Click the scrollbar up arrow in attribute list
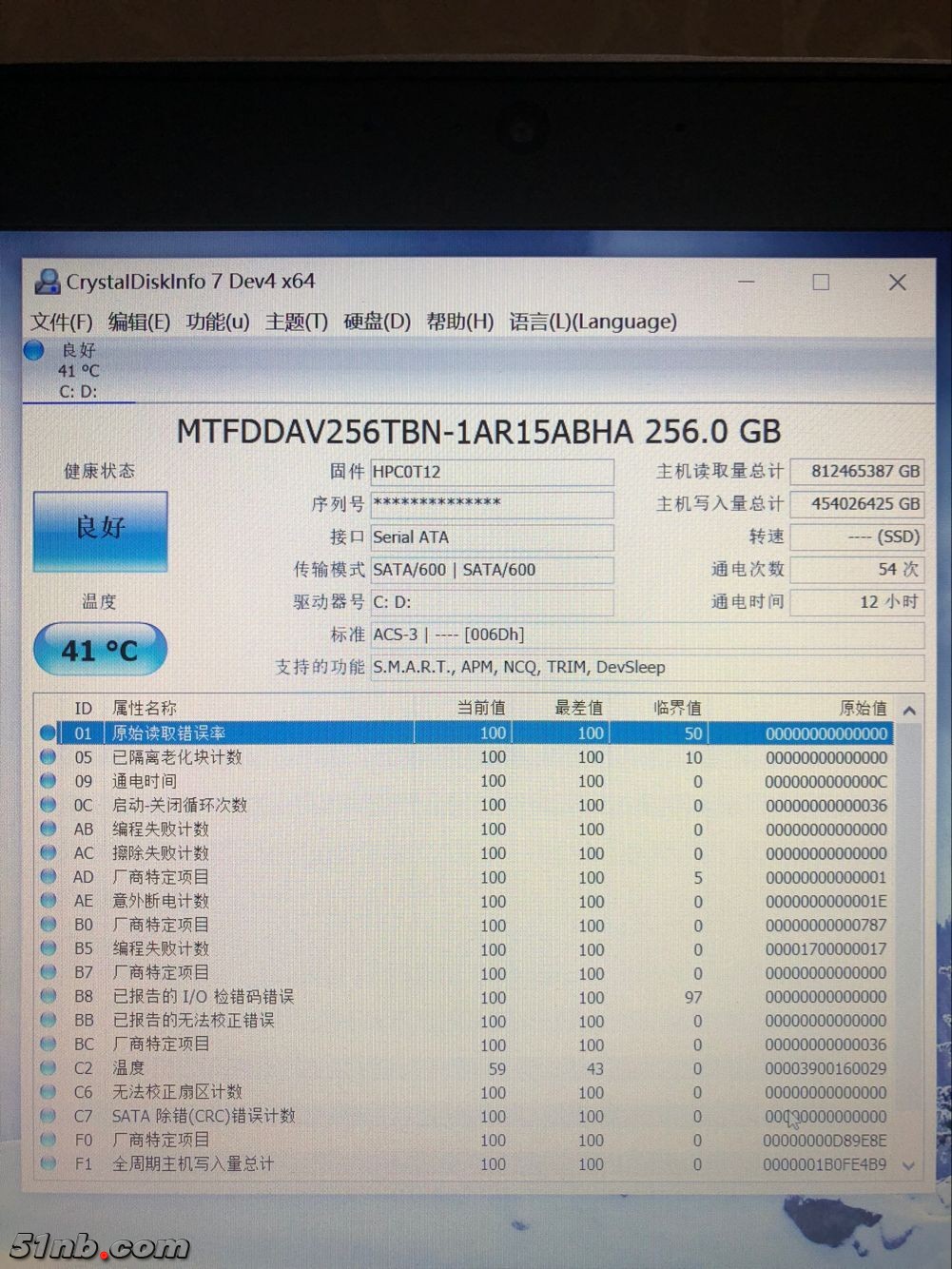Screen dimensions: 952x1269 click(909, 708)
